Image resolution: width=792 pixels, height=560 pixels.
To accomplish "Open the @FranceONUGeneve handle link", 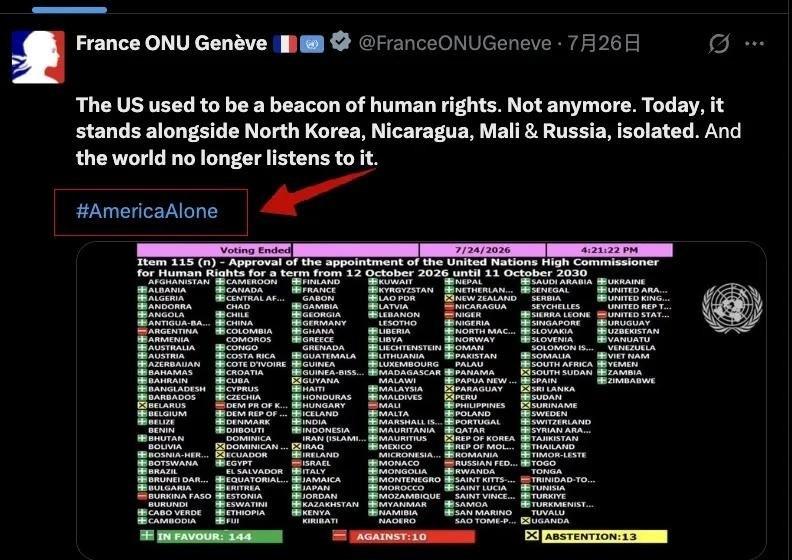I will [455, 43].
